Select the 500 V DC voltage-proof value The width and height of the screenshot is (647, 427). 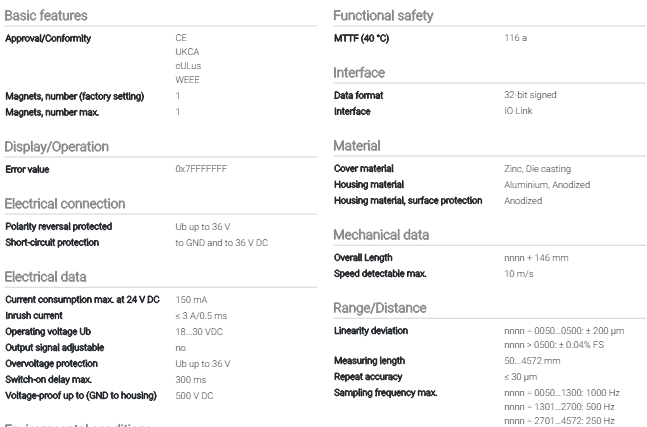tap(194, 396)
